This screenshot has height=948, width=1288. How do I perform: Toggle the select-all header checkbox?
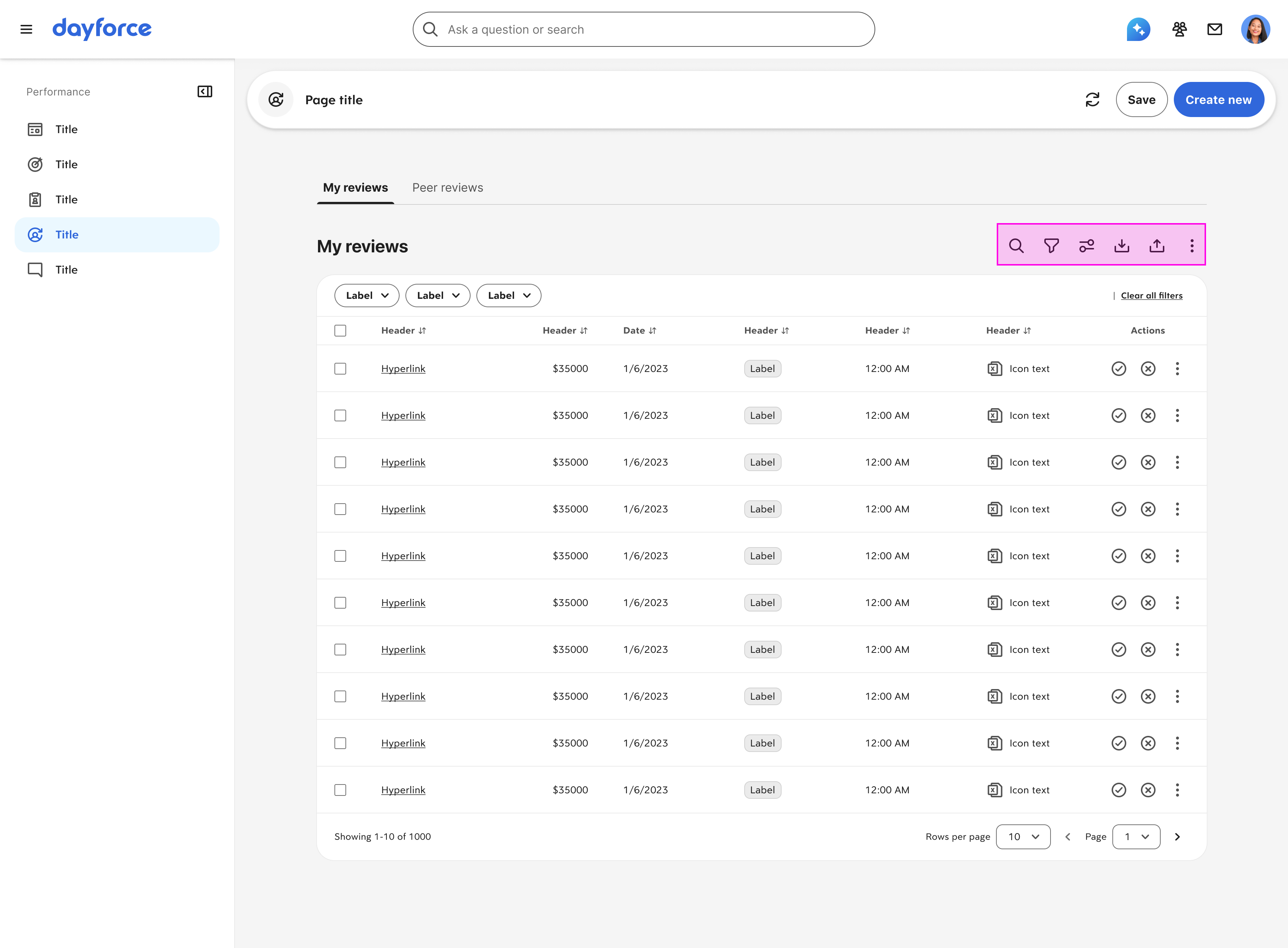340,331
